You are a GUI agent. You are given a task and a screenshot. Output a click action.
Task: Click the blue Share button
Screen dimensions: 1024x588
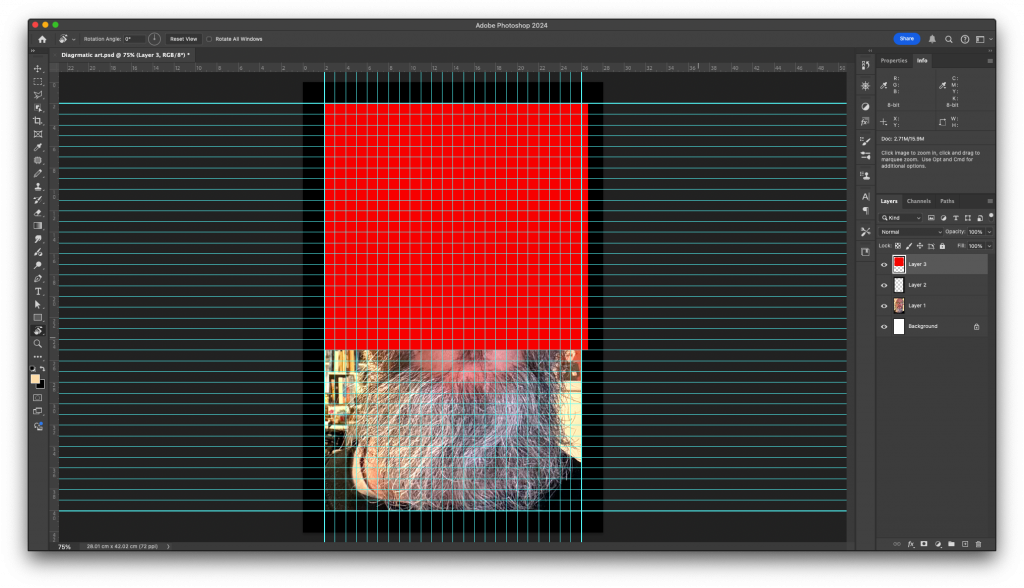pos(906,39)
